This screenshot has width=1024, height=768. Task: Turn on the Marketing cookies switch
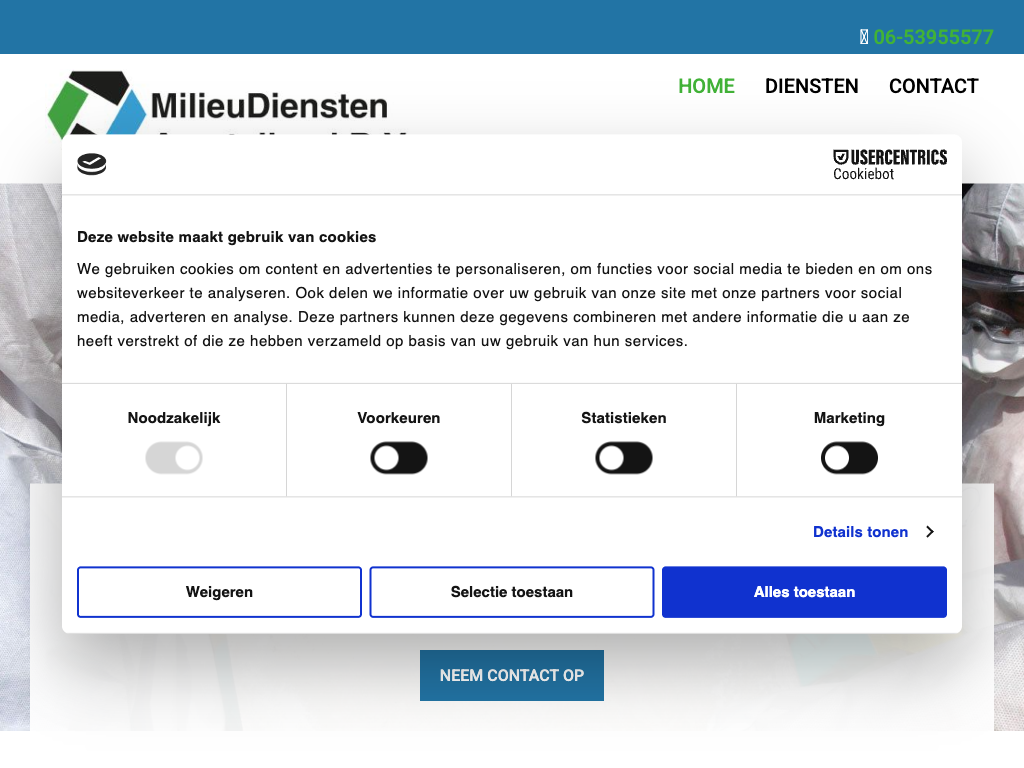click(849, 459)
